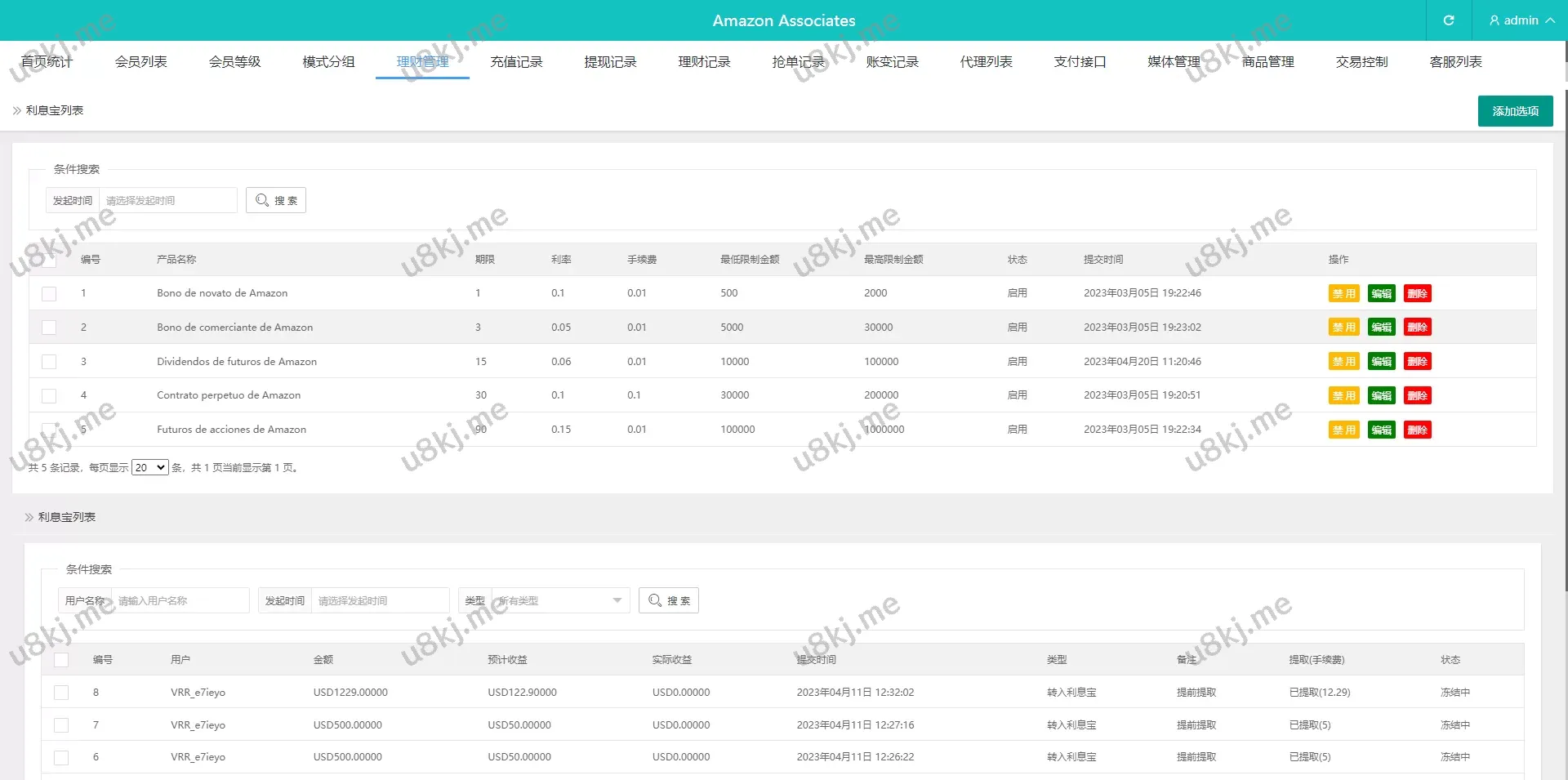Click the refresh icon in top bar

pos(1449,20)
